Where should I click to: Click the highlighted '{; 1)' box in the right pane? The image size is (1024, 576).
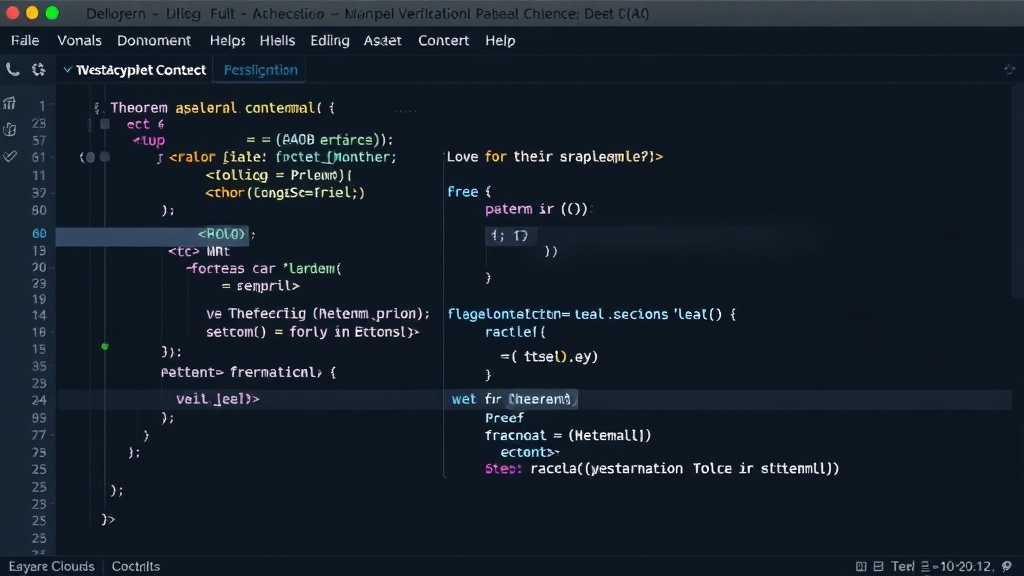(x=509, y=235)
